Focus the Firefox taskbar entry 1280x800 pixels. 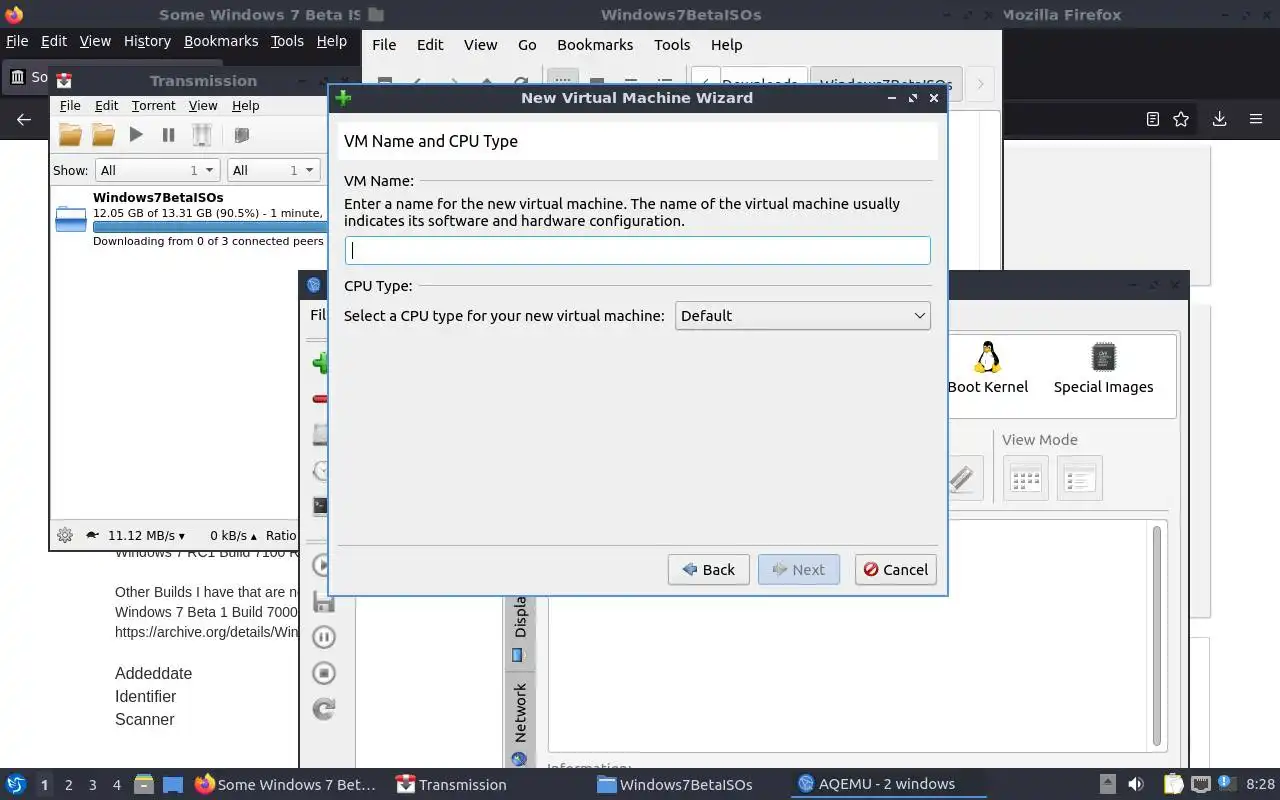(286, 785)
